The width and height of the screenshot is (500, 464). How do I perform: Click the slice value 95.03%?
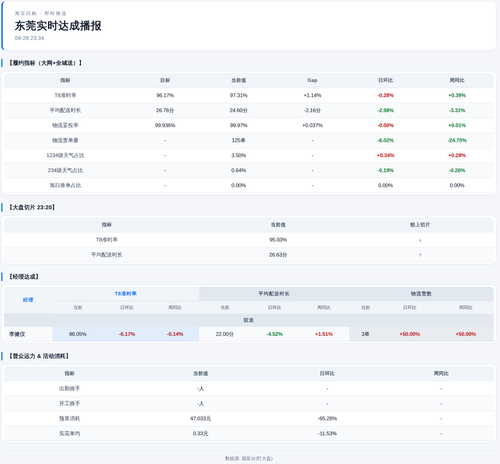[278, 239]
